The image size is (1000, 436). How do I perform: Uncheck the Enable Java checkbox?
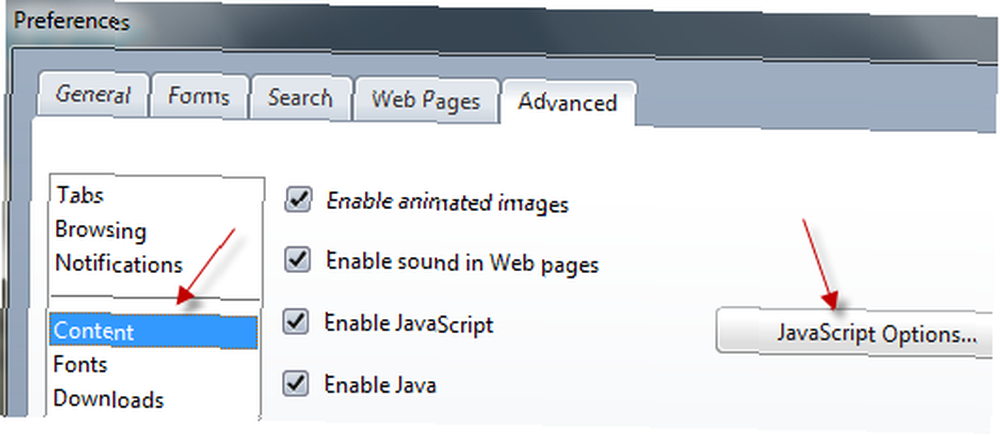tap(296, 383)
